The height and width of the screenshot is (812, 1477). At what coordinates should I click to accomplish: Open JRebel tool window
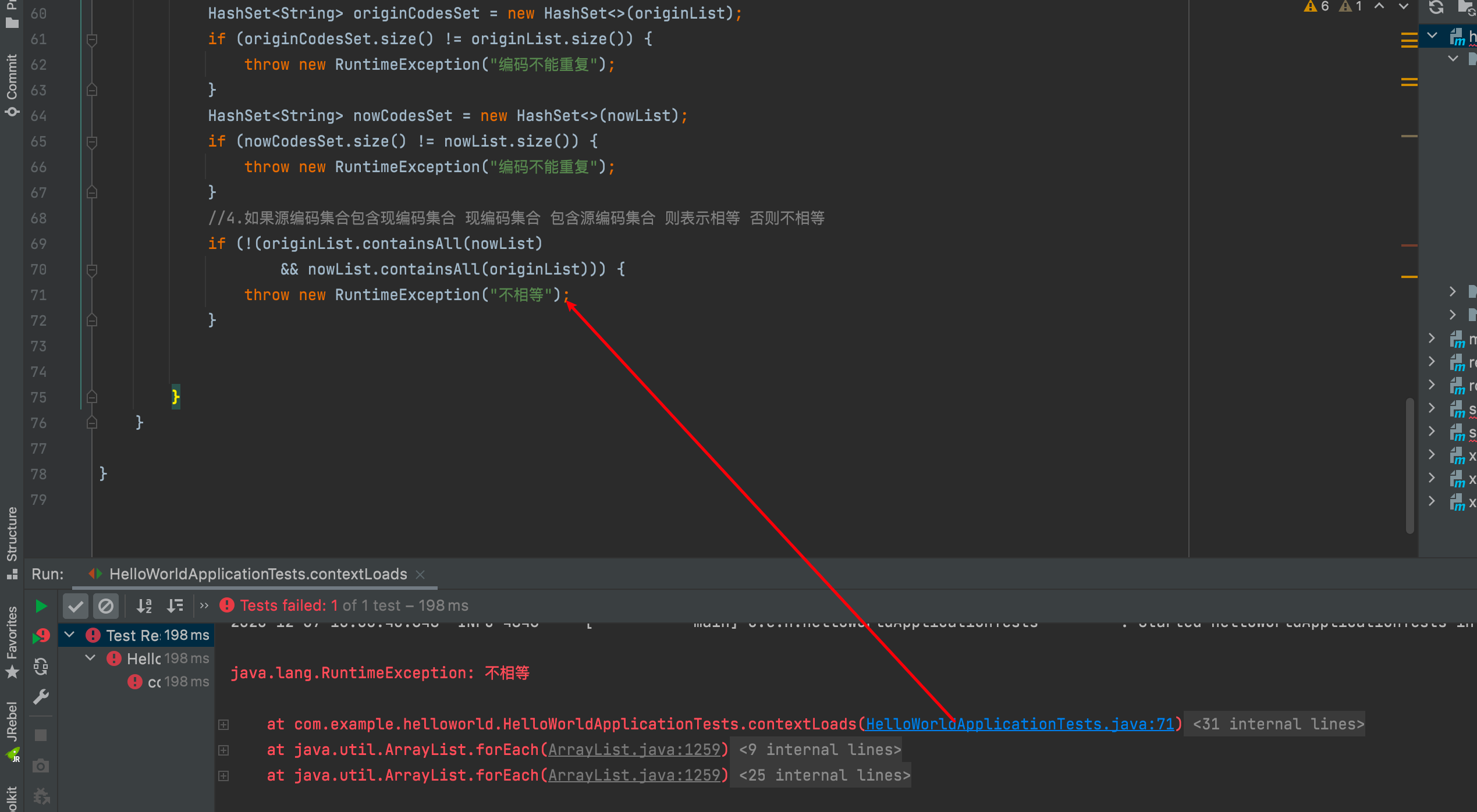tap(12, 730)
